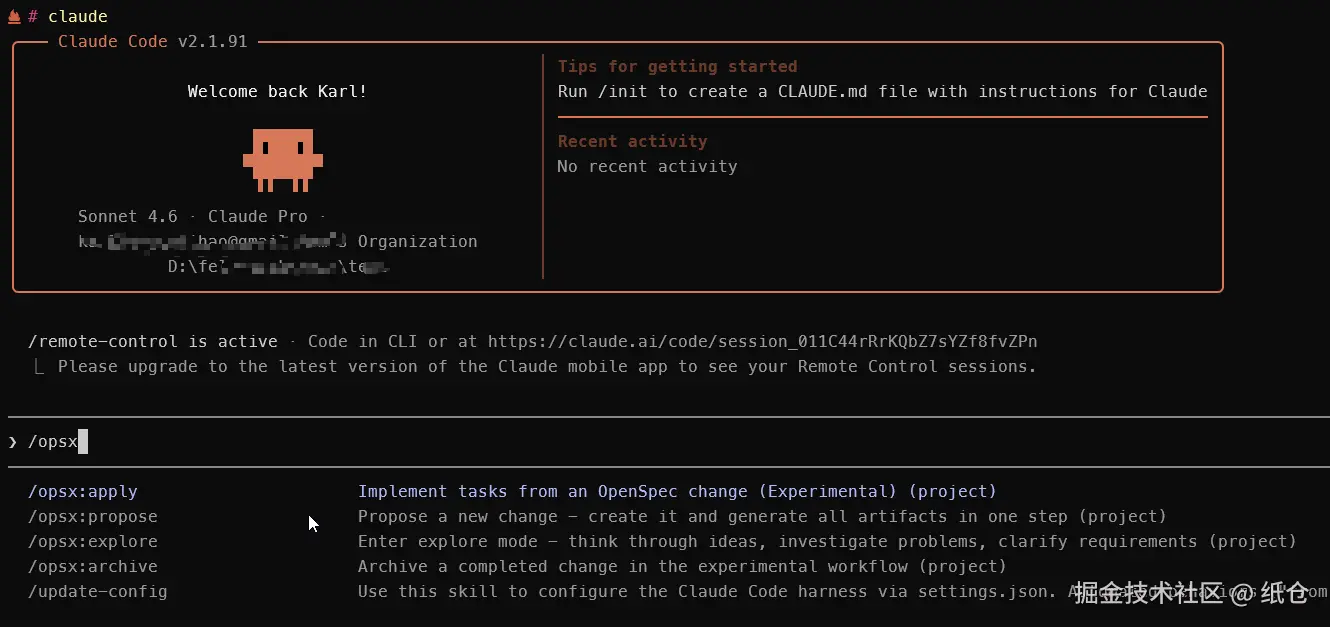Image resolution: width=1330 pixels, height=627 pixels.
Task: Click the prompt chevron before /opsx
Action: (x=13, y=442)
